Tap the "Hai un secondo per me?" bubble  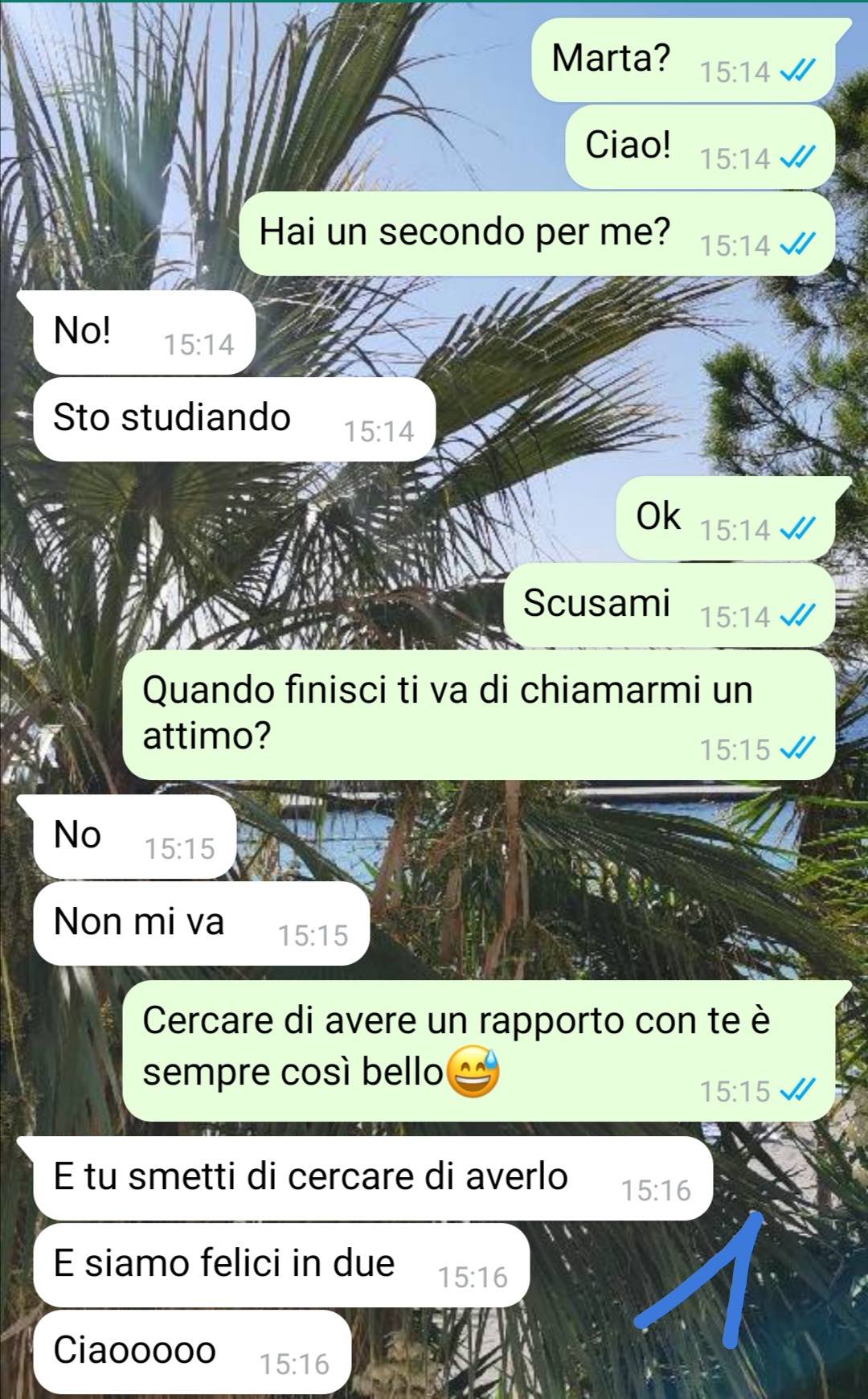(537, 233)
